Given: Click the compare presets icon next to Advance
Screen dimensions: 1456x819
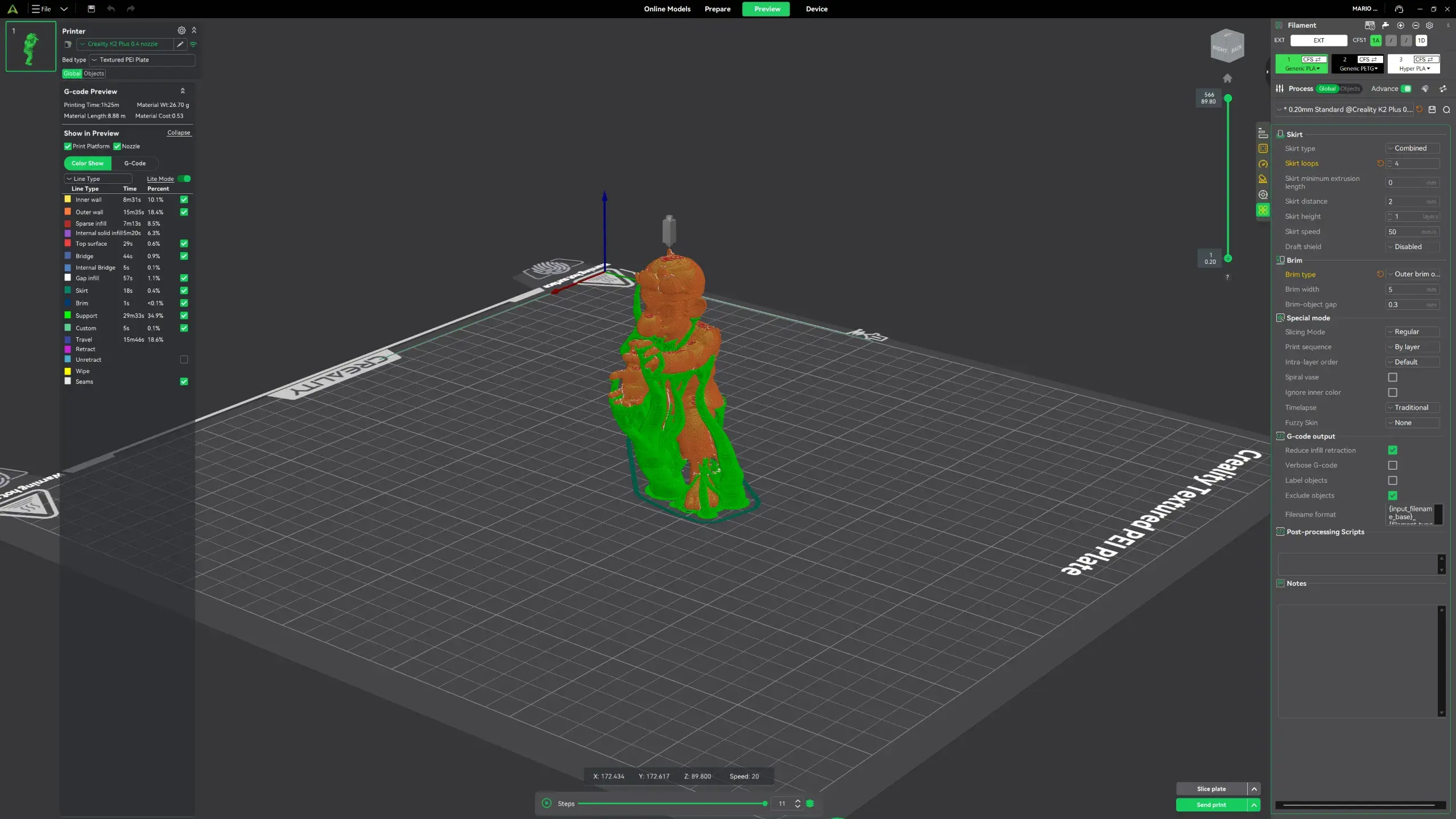Looking at the screenshot, I should [1443, 89].
